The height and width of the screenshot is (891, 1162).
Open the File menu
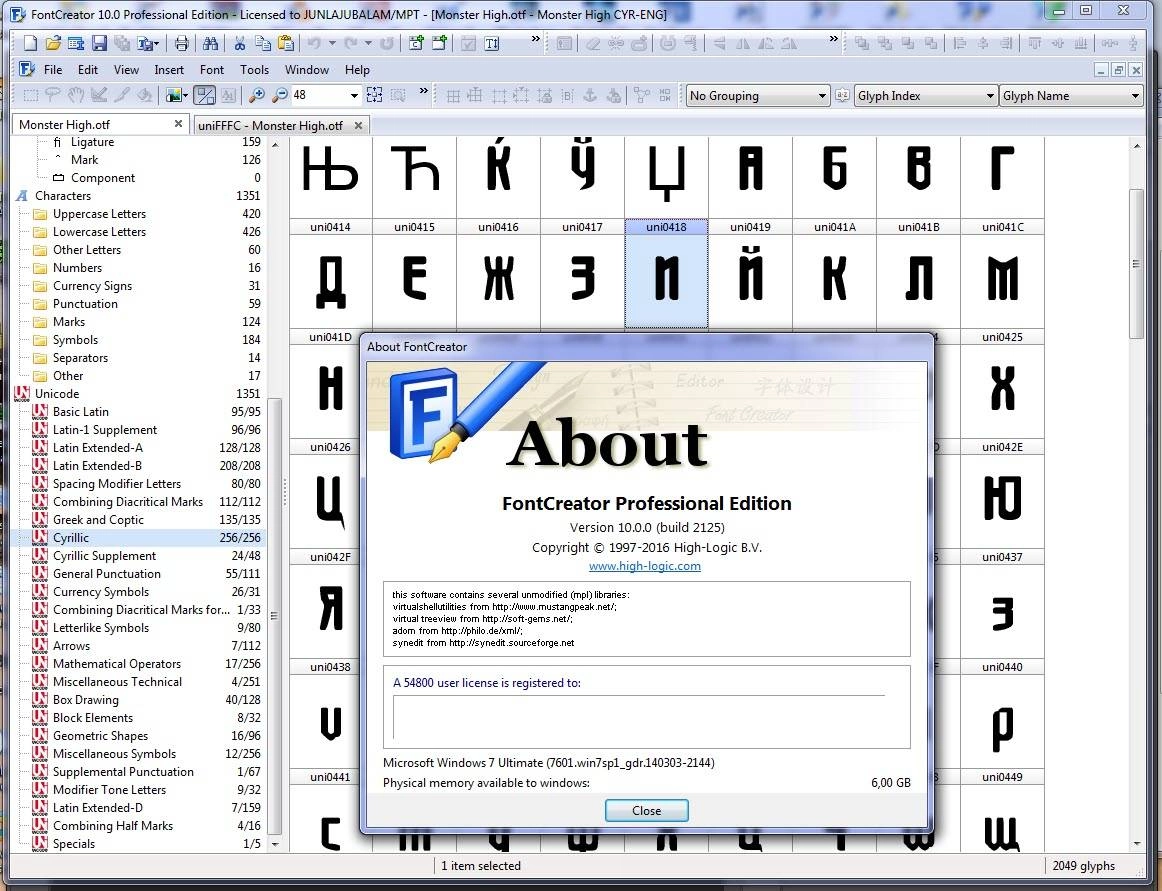click(x=53, y=70)
